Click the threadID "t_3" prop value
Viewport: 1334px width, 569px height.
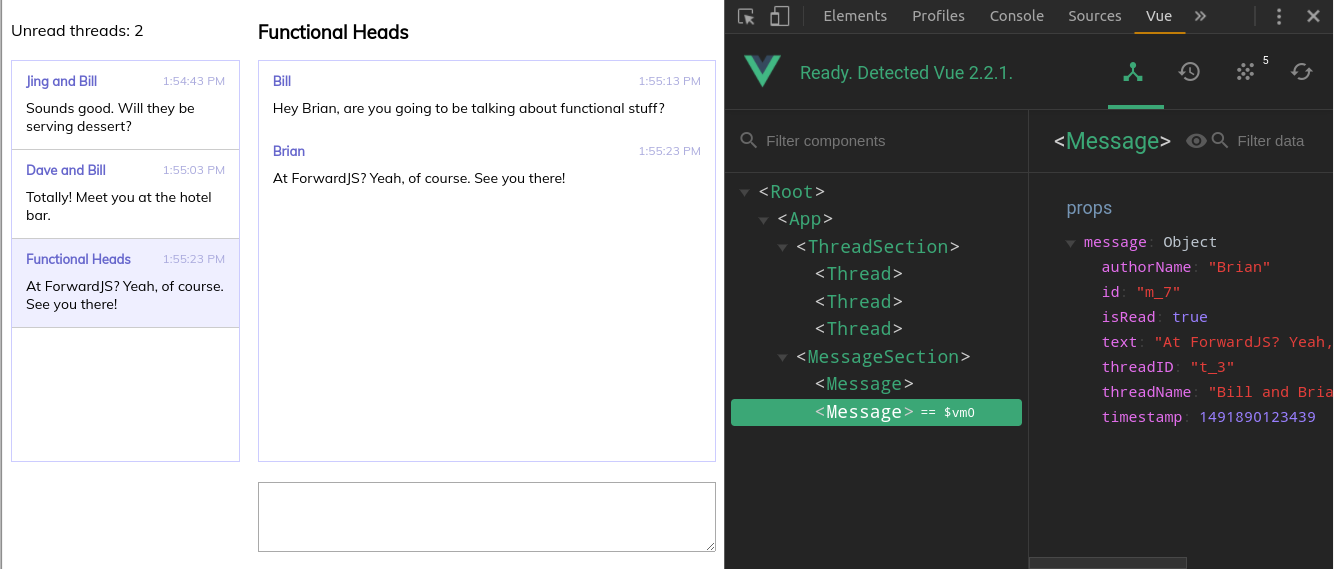point(1212,367)
